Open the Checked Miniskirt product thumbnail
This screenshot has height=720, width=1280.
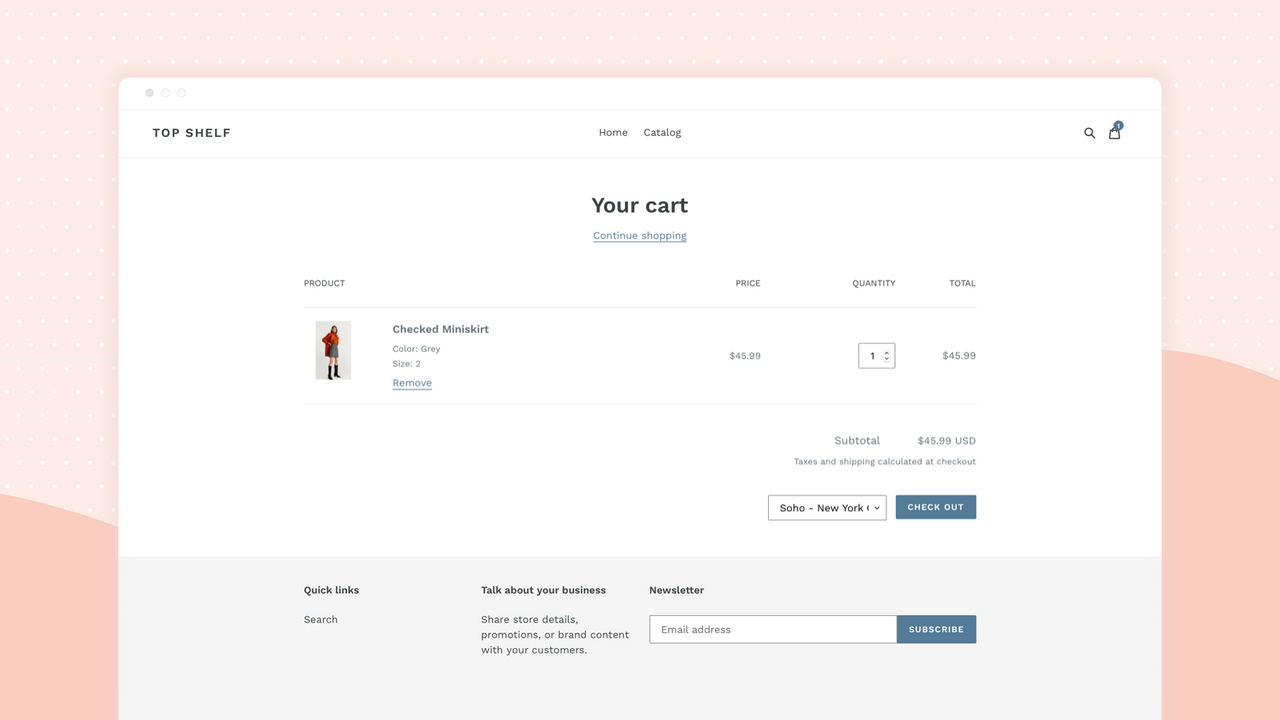pyautogui.click(x=333, y=350)
